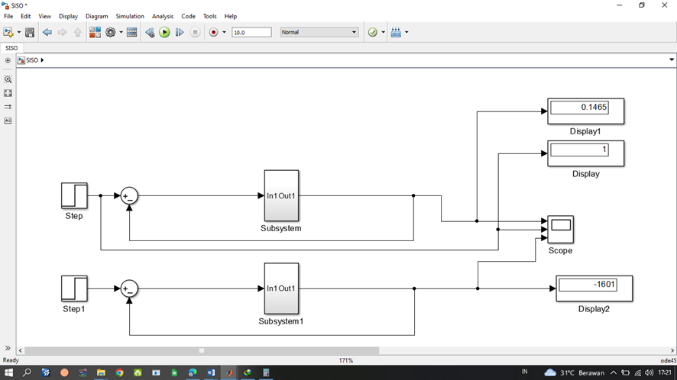
Task: Toggle Sample Time Display palette icon
Action: coord(8,107)
